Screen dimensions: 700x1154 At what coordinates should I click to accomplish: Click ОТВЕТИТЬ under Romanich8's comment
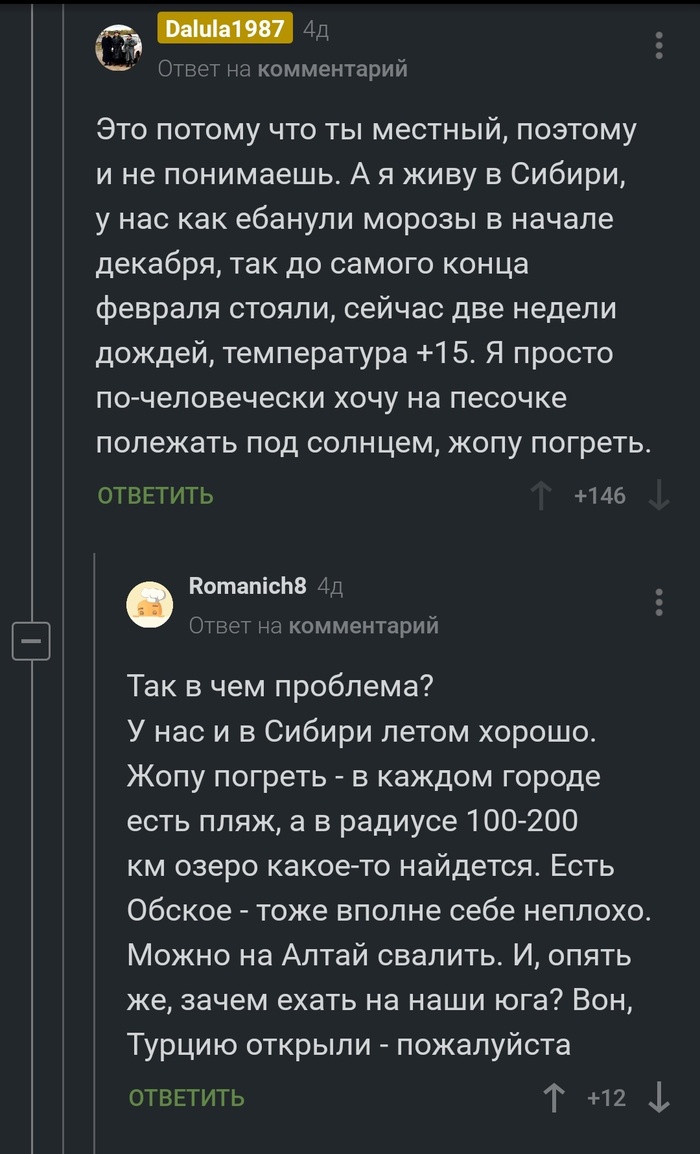coord(187,1098)
